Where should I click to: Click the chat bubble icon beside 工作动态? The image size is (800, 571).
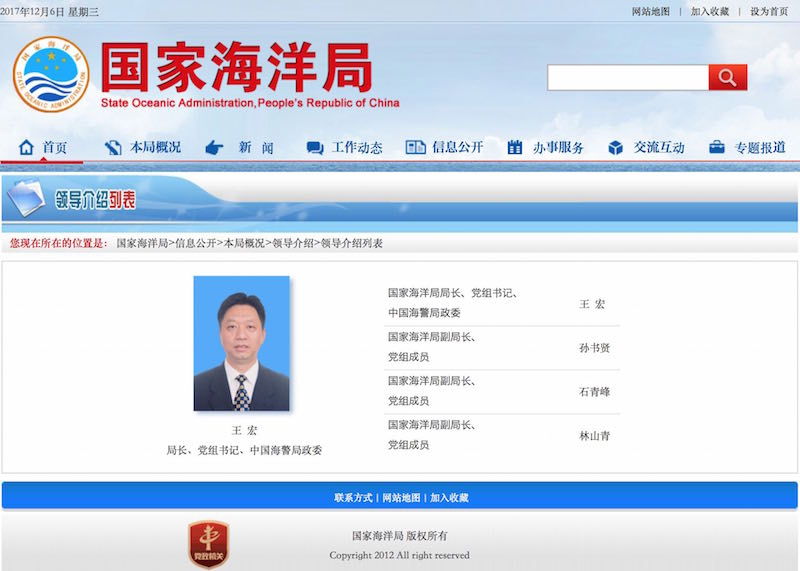click(315, 148)
